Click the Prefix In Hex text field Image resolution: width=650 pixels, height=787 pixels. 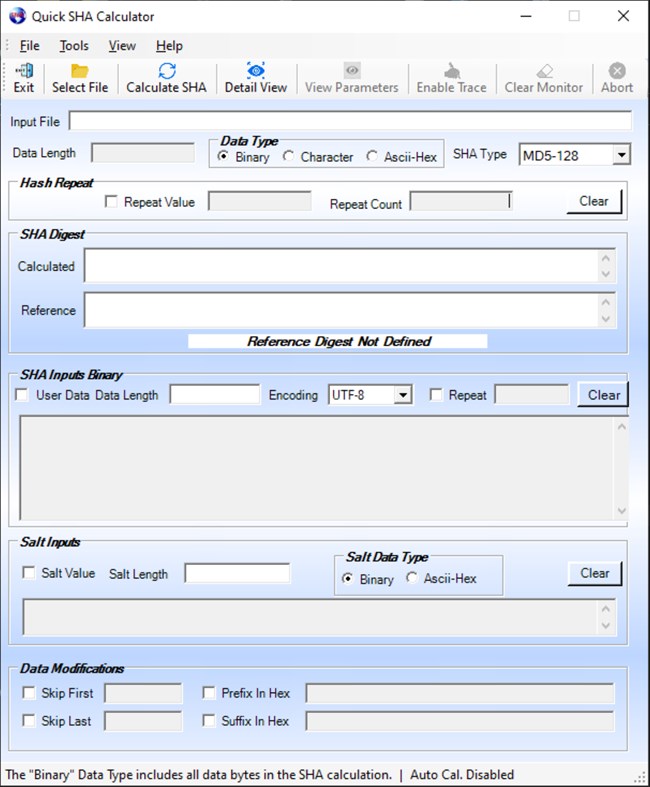(460, 693)
